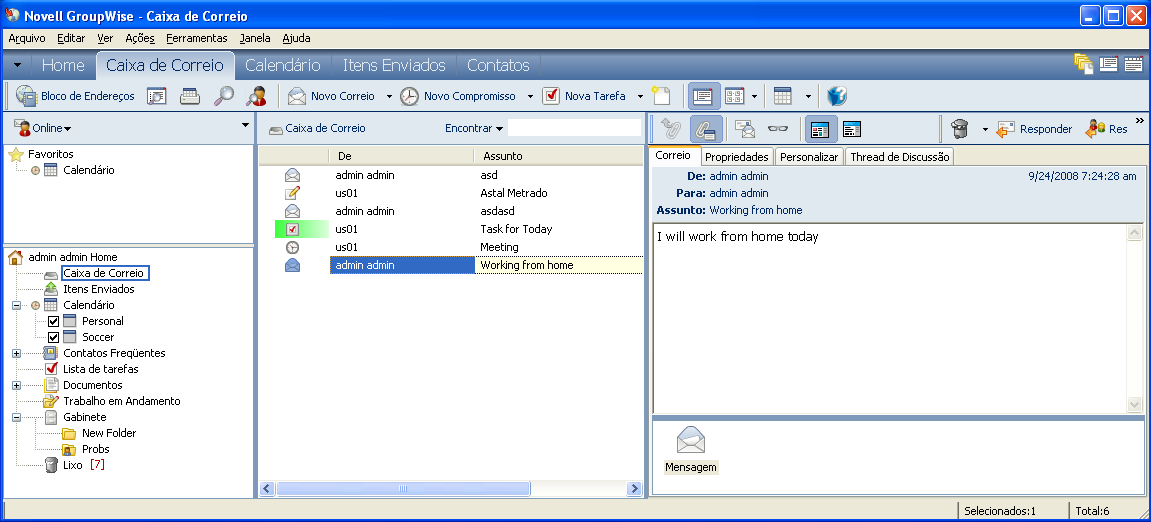Click the draft pencil icon beside Astal Metrado
The width and height of the screenshot is (1151, 522).
pos(292,193)
